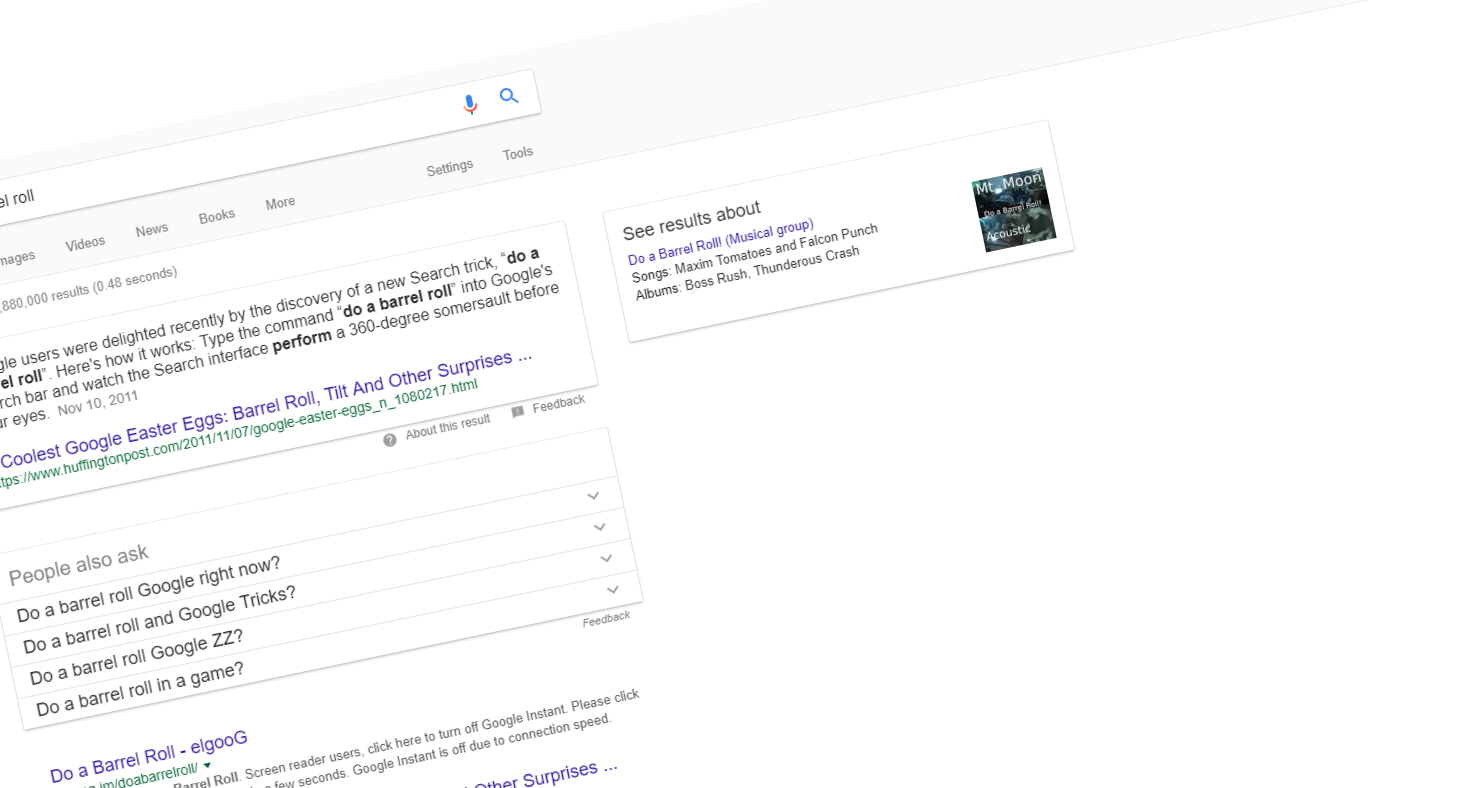Expand "Do a barrel roll Google ZZ?" question
This screenshot has height=788, width=1472.
[x=324, y=606]
